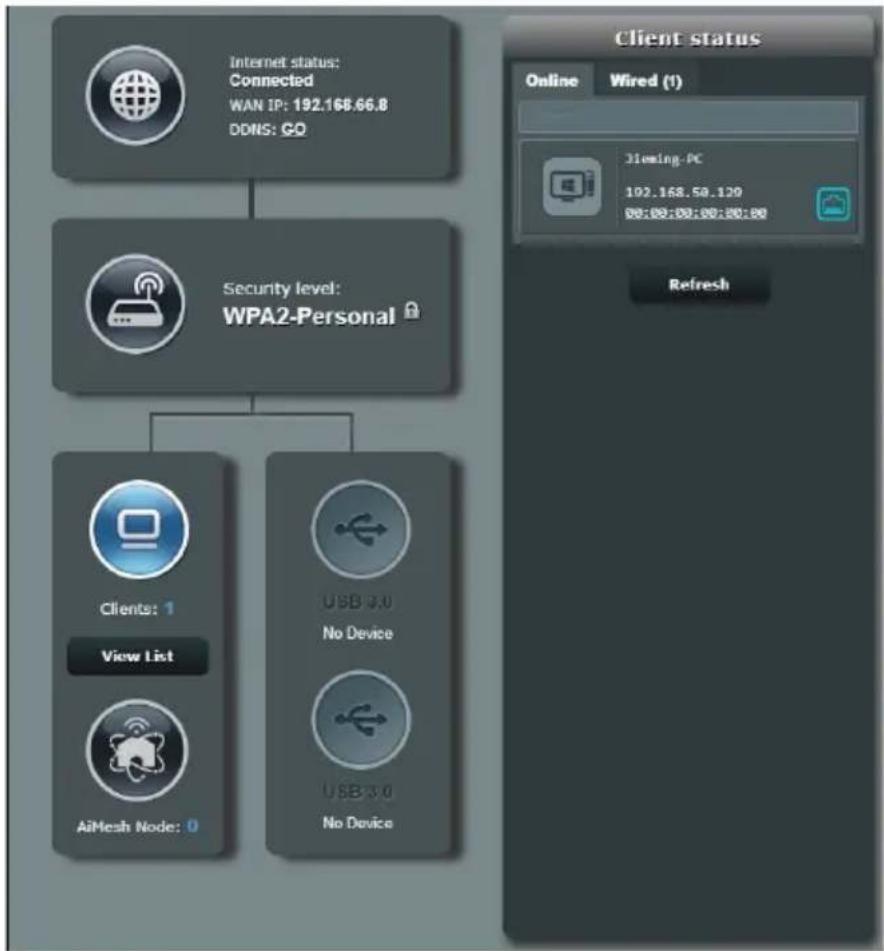Click the AiMesh Node: 0 label

(x=137, y=826)
